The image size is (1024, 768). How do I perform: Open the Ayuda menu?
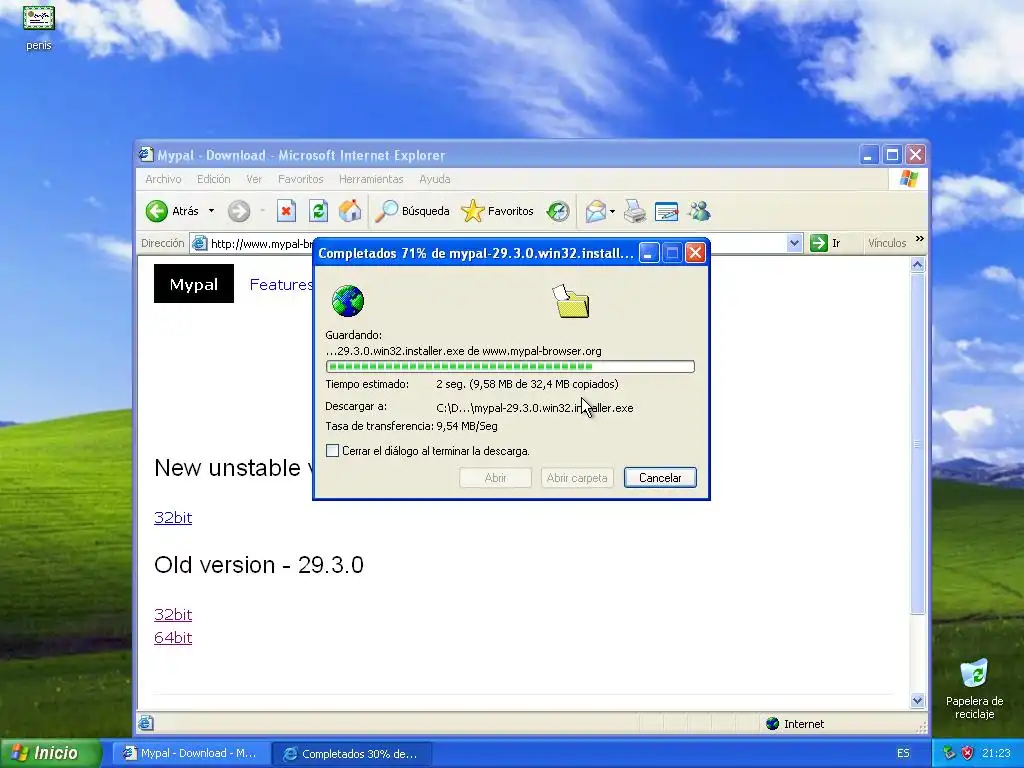point(434,179)
